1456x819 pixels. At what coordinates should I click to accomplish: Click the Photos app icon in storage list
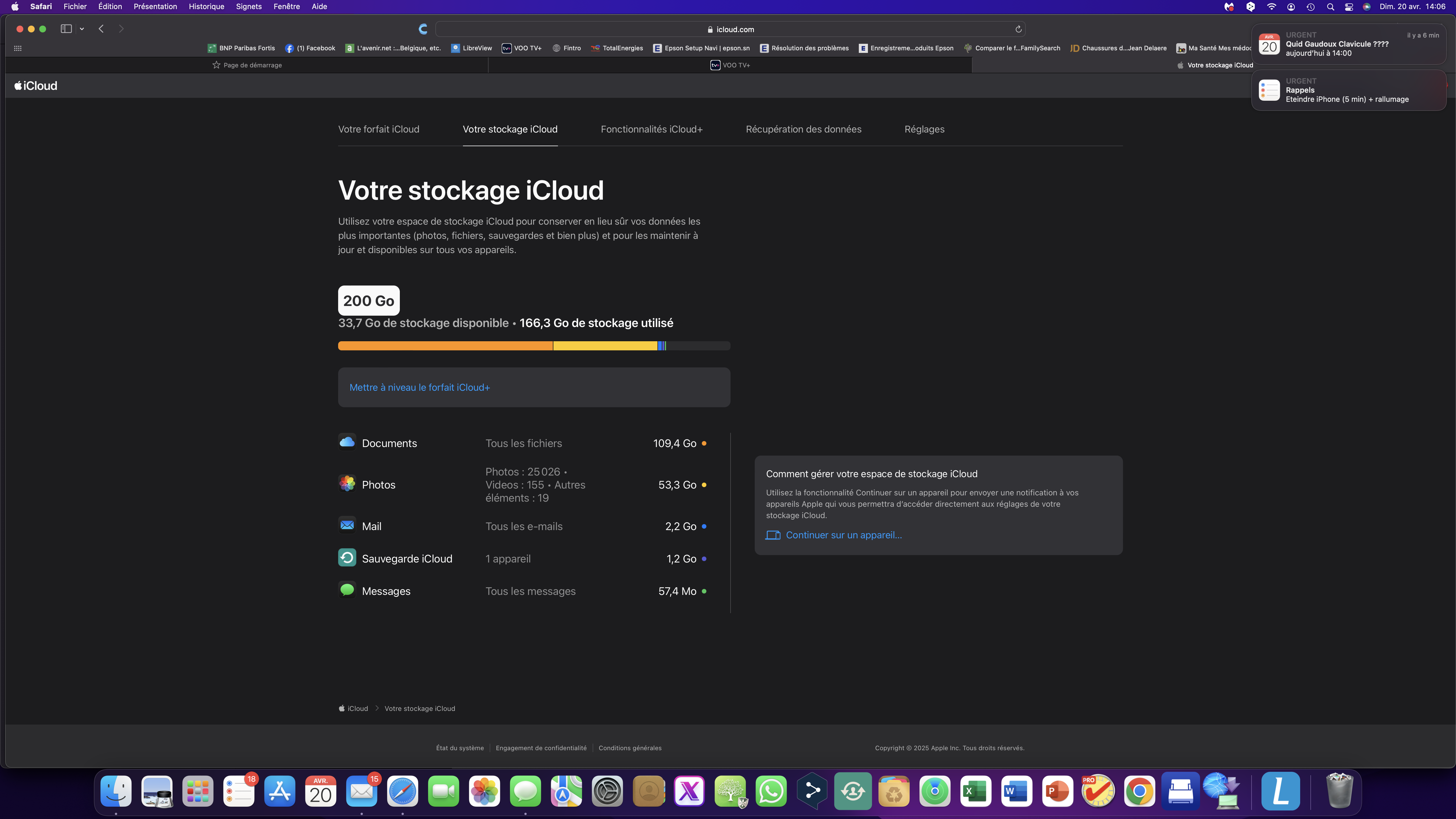pos(347,484)
